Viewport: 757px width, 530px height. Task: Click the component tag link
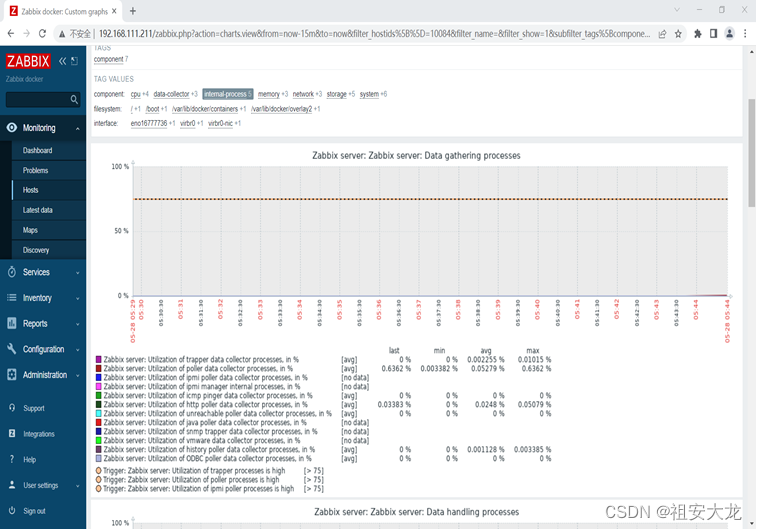click(109, 59)
